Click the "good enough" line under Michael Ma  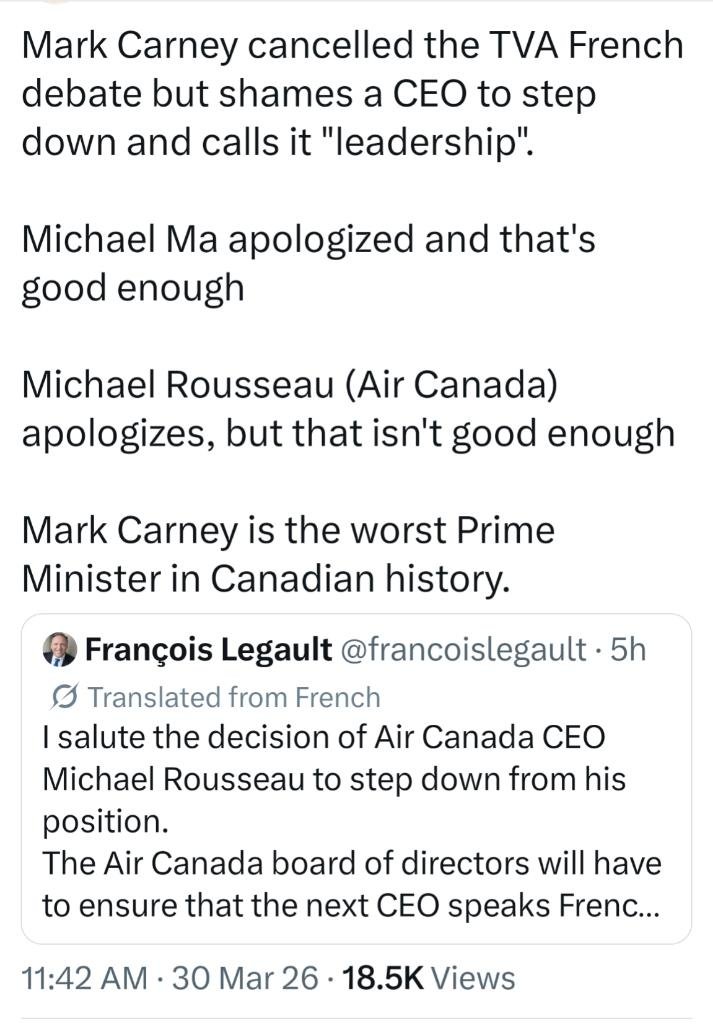[132, 287]
